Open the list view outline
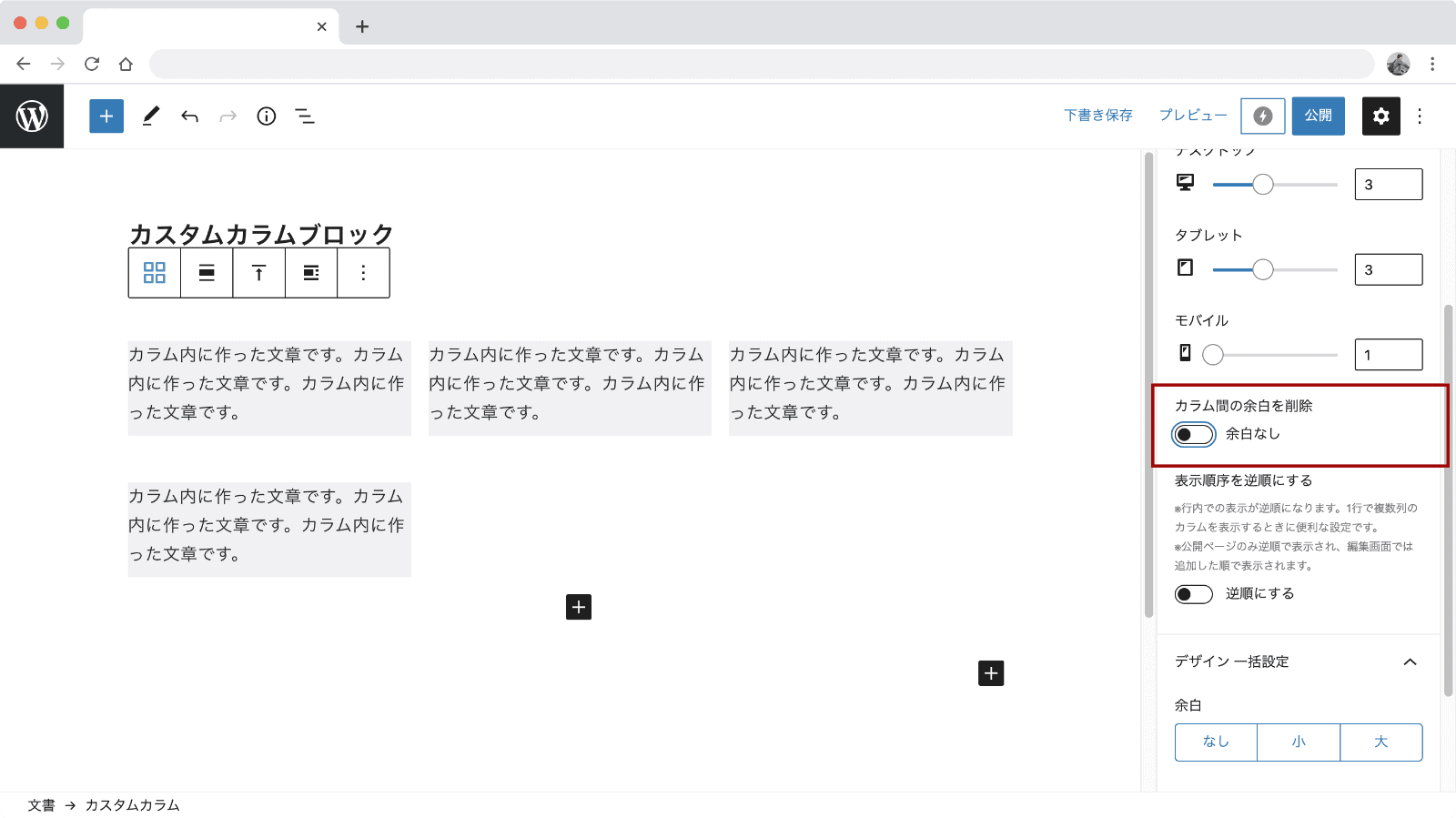 (x=305, y=116)
